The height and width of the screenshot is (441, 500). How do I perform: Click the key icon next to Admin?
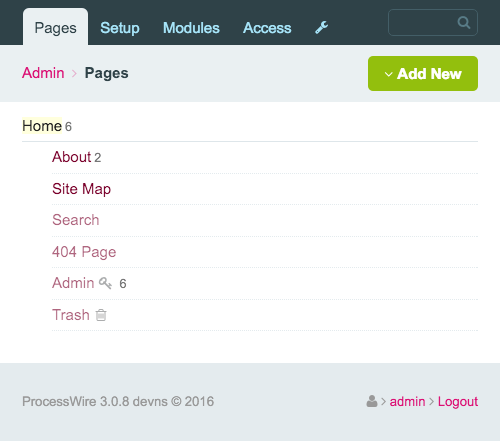tap(105, 283)
